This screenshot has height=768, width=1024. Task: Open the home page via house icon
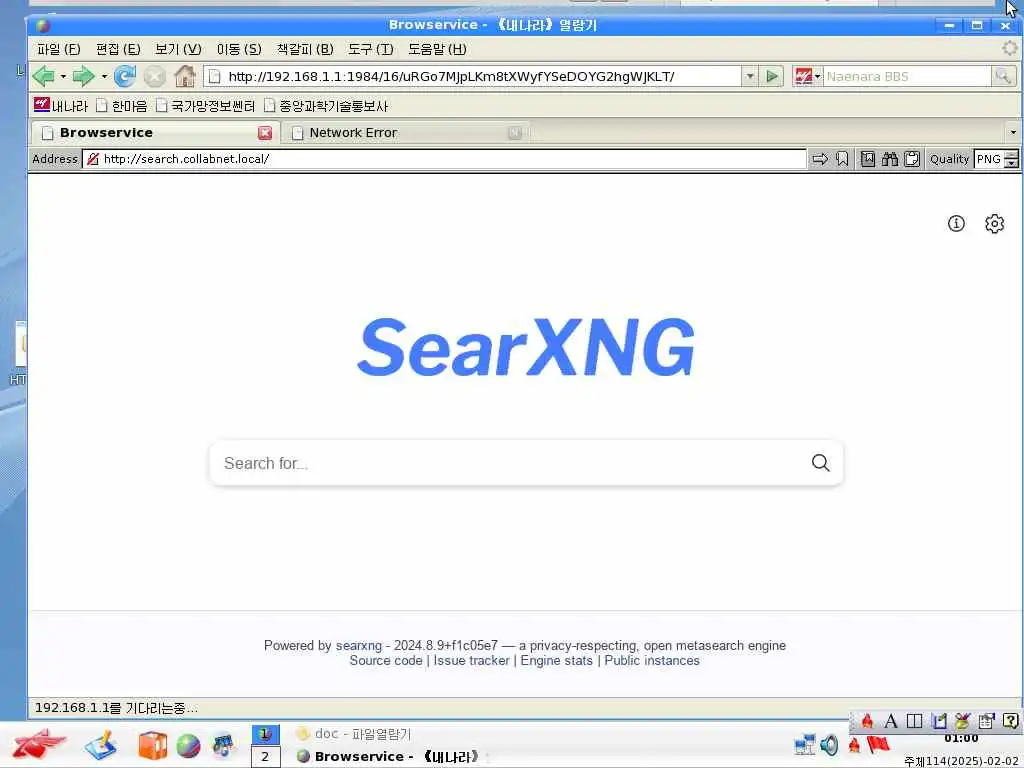[x=185, y=76]
